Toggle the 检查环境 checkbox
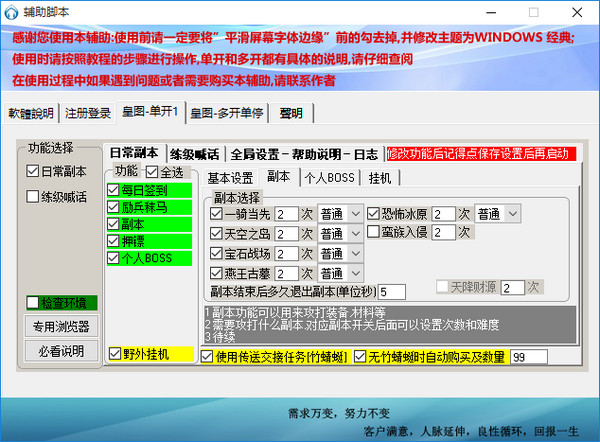The image size is (600, 442). pos(33,303)
